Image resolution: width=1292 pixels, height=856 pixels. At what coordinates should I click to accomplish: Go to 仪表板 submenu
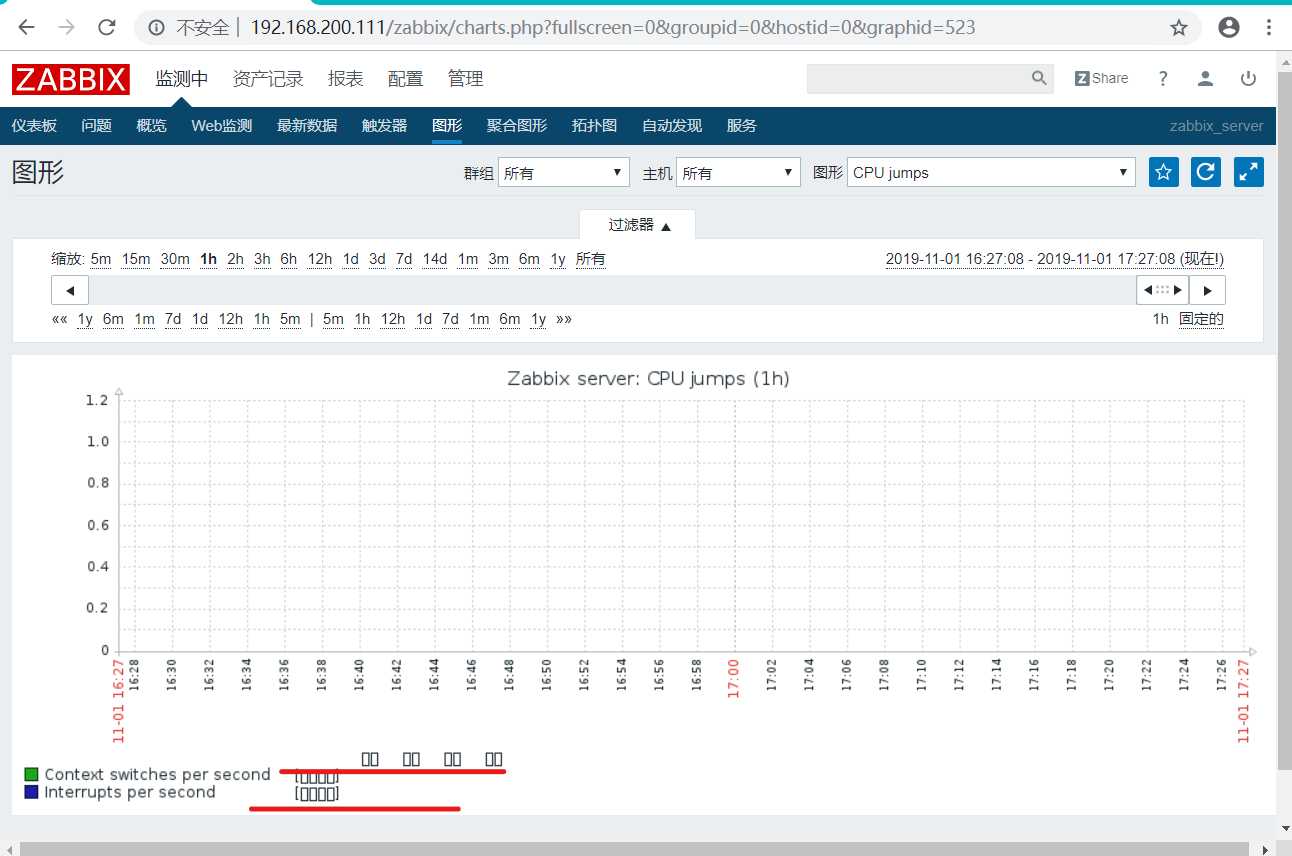[x=34, y=126]
